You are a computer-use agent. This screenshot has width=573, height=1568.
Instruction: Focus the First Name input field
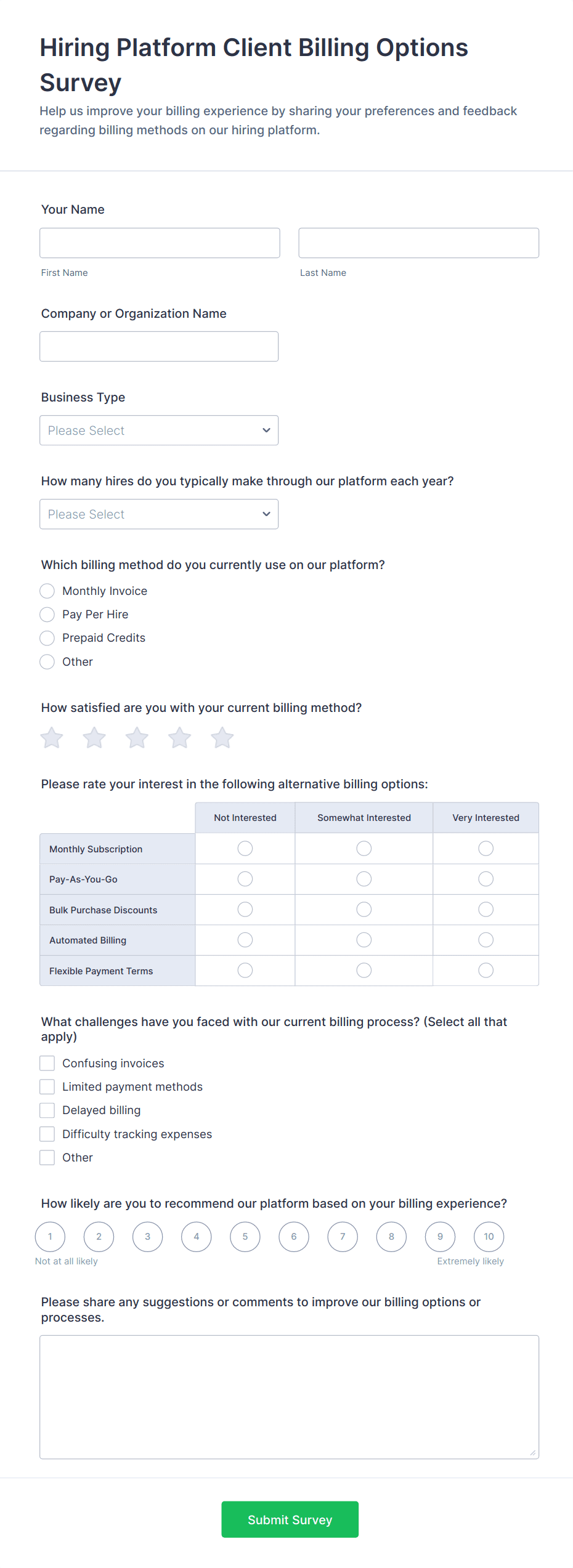click(160, 243)
